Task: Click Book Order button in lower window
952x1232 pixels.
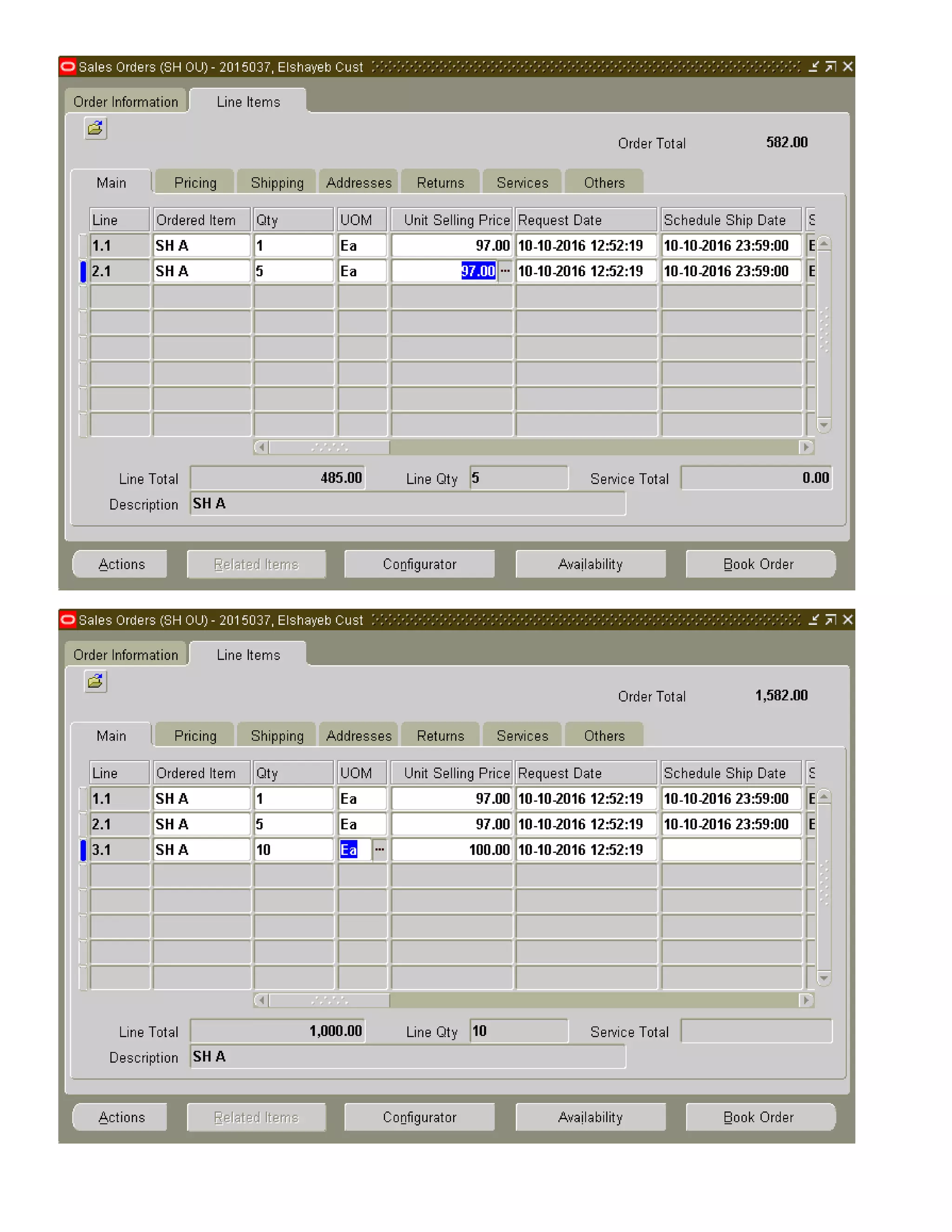Action: pyautogui.click(x=759, y=1117)
